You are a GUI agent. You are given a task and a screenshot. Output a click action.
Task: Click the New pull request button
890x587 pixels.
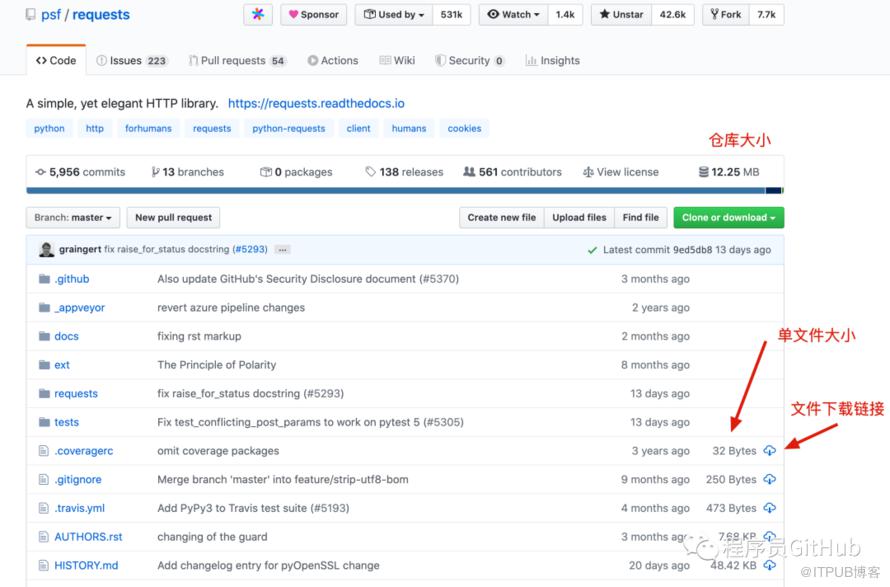click(173, 217)
